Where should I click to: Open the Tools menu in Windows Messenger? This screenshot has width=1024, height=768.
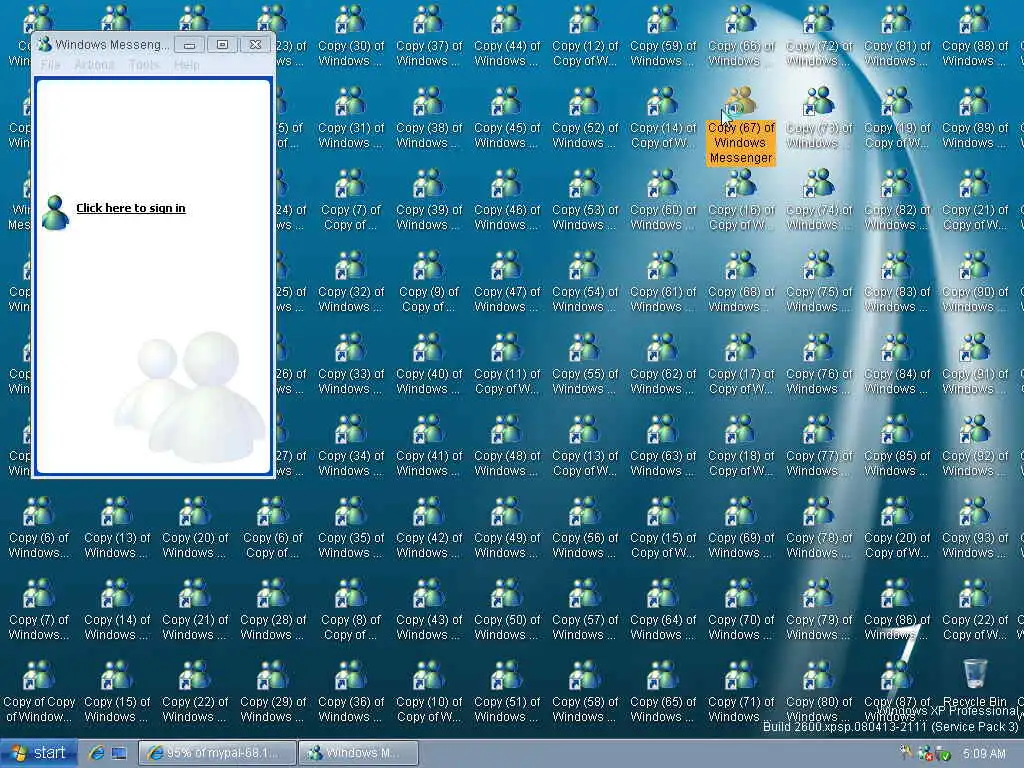pos(144,65)
